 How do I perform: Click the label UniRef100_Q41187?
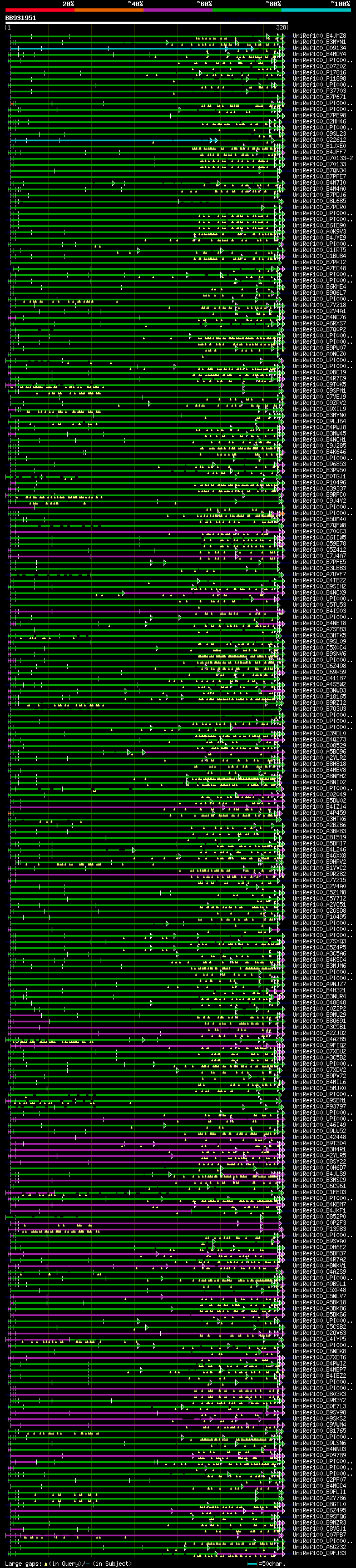click(x=319, y=678)
